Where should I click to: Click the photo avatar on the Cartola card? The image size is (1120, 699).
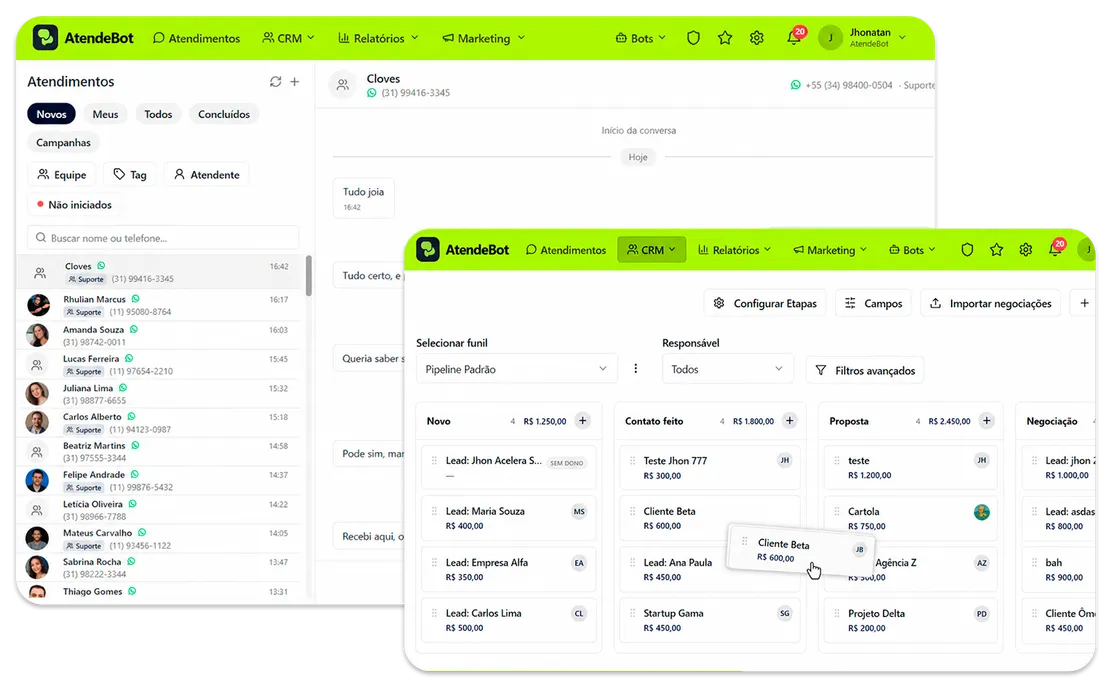982,512
